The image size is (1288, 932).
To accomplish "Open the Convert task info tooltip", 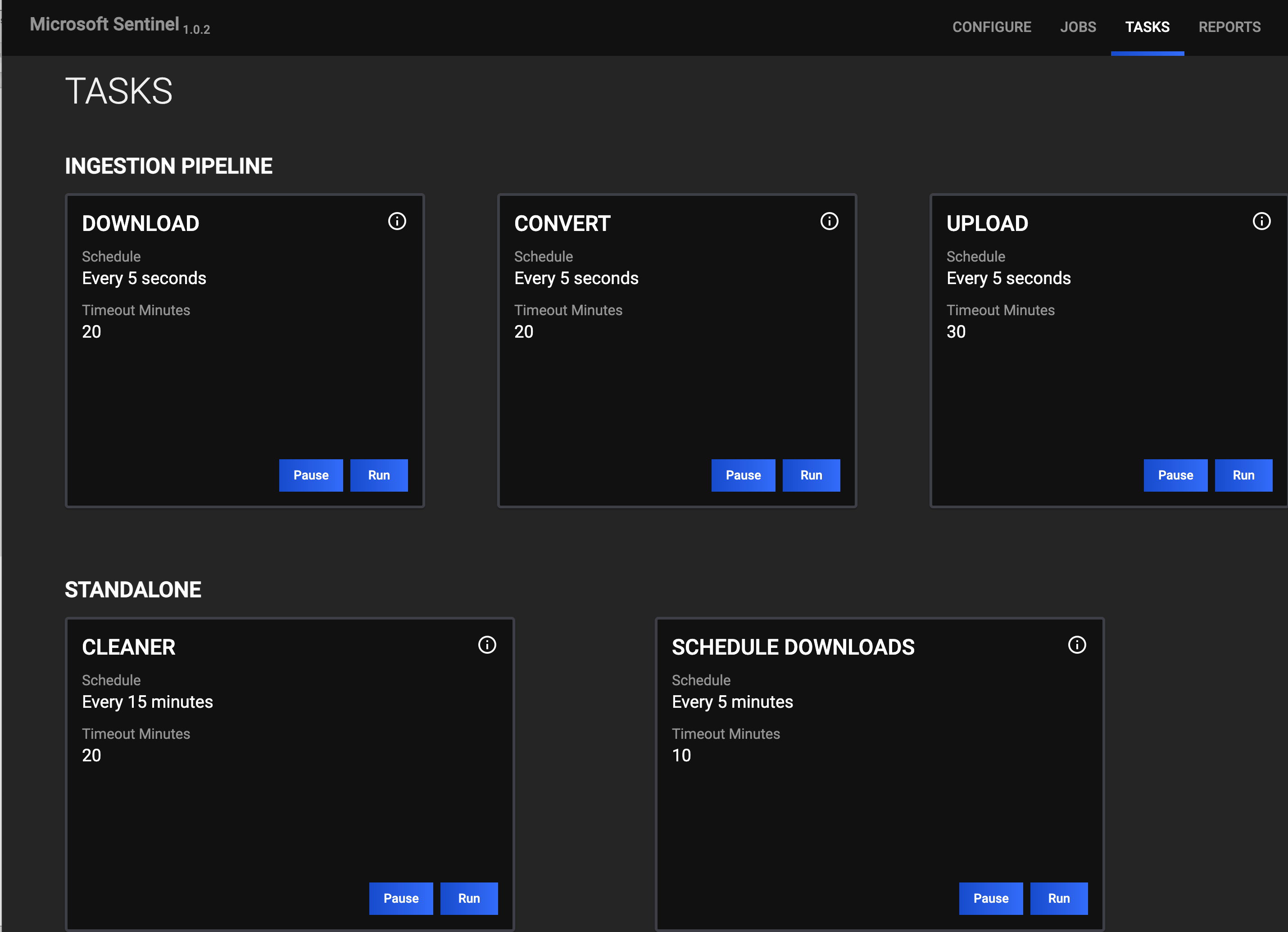I will point(829,222).
